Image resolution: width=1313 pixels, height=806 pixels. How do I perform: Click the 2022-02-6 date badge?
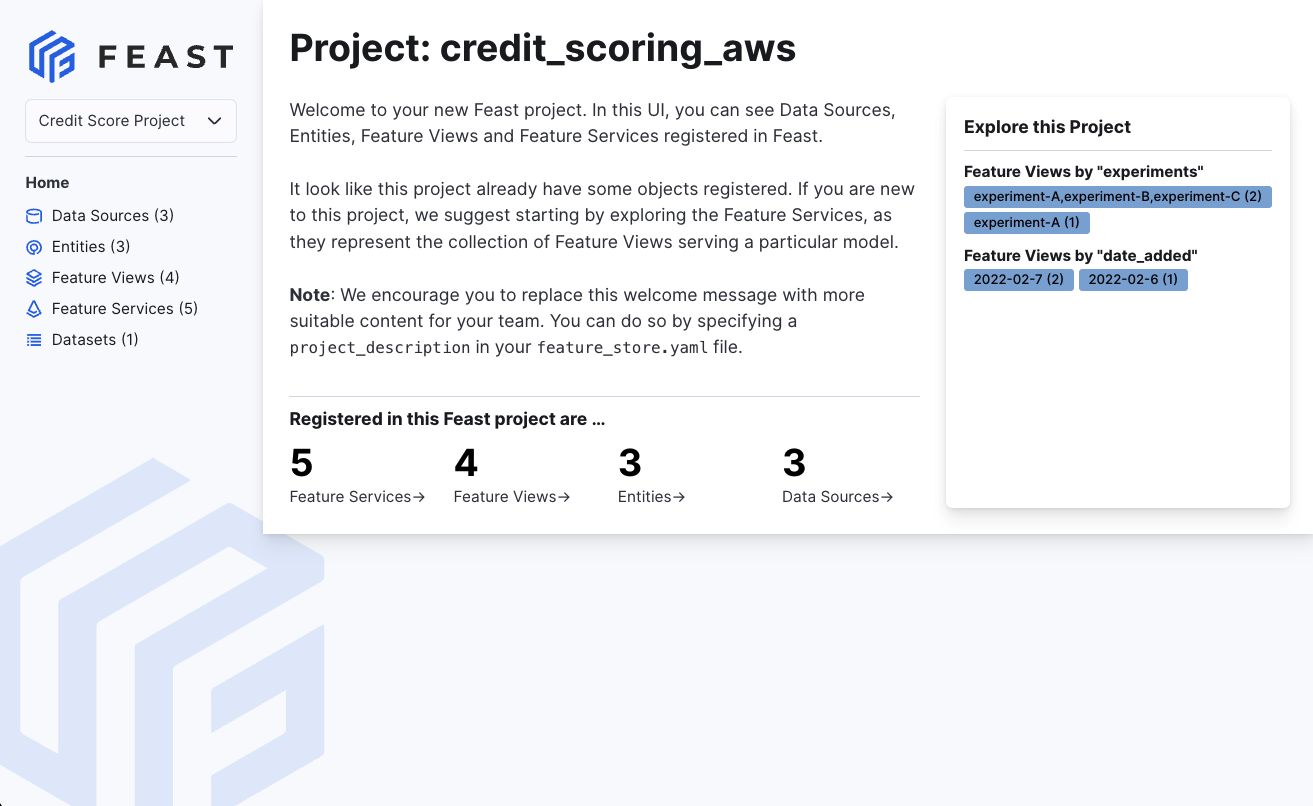1133,280
